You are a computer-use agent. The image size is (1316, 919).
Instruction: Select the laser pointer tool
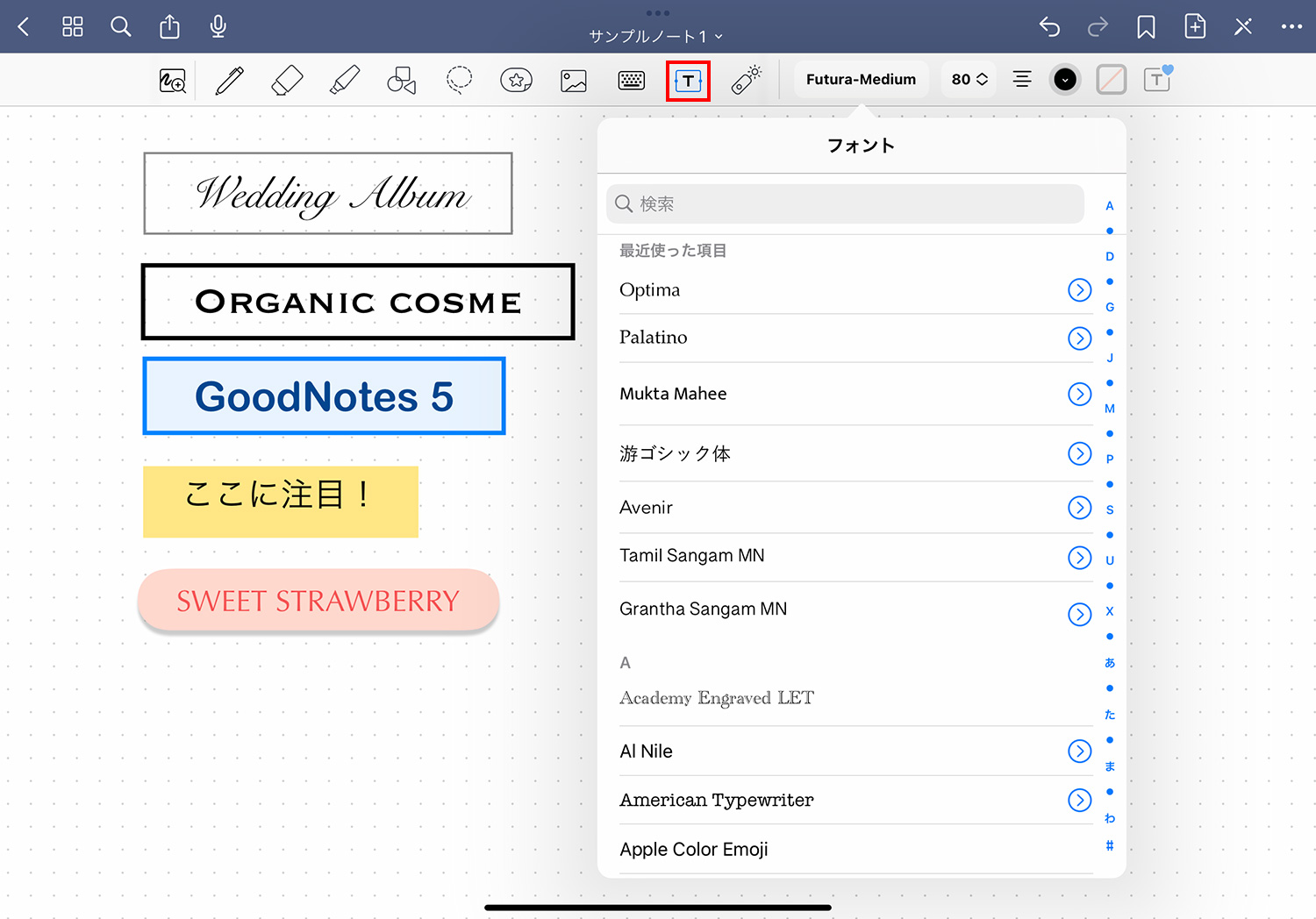click(x=746, y=80)
